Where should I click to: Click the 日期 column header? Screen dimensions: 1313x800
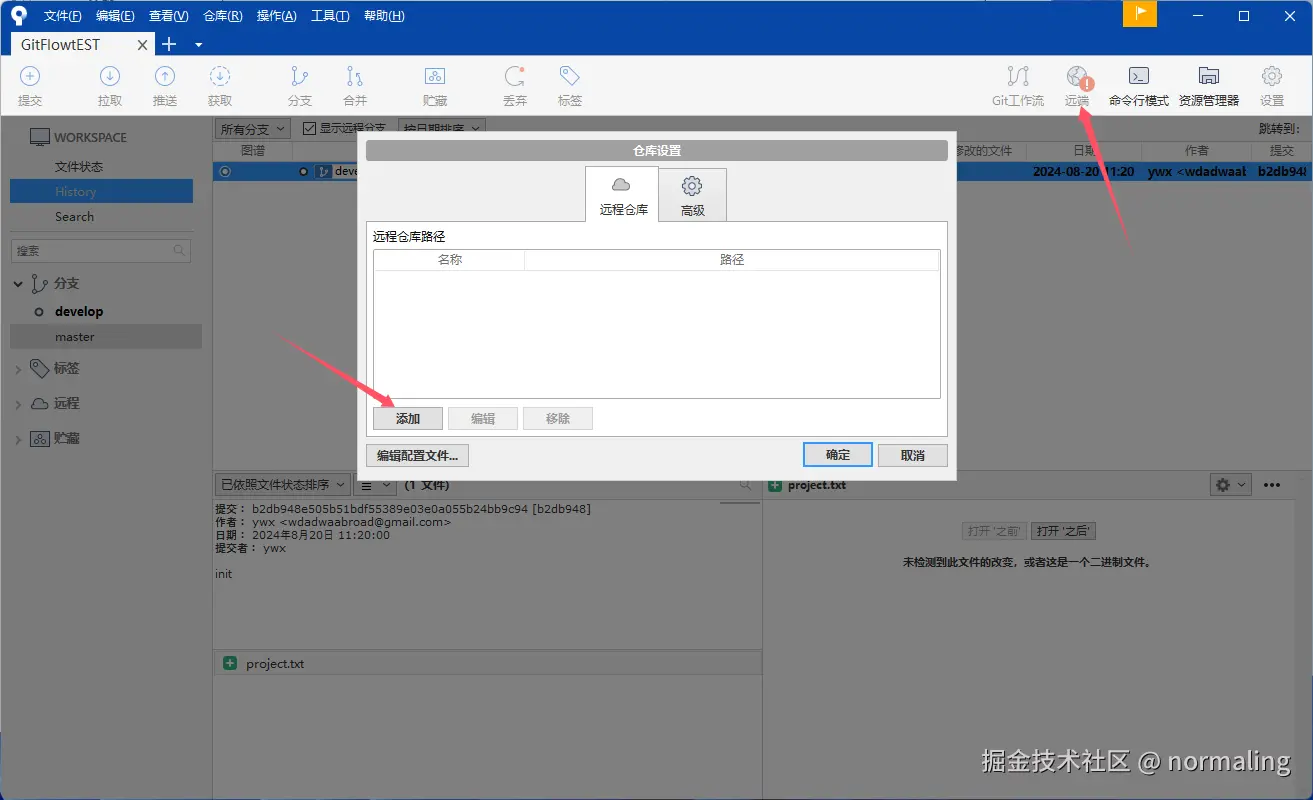coord(1084,150)
